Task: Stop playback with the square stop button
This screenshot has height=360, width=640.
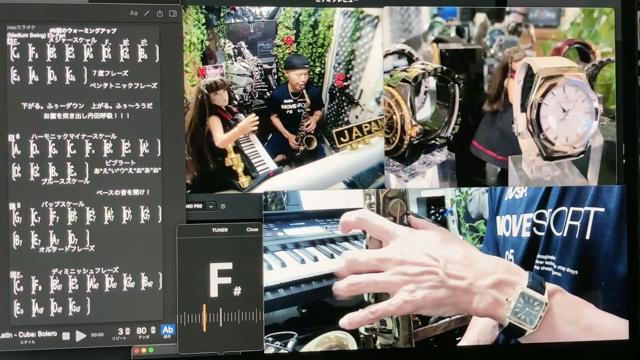Action: [66, 336]
